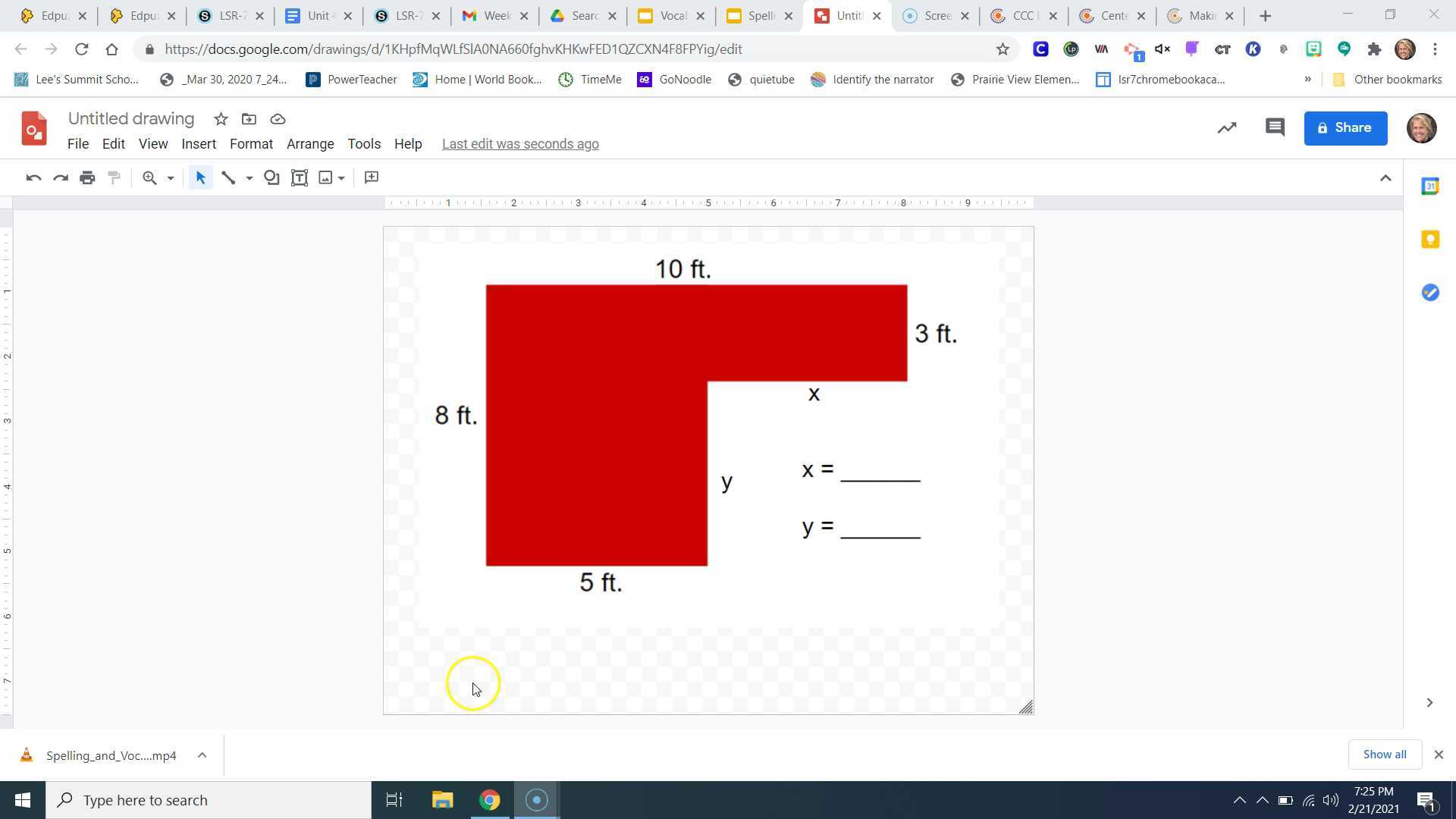Activate the paint format tool
This screenshot has width=1456, height=819.
tap(114, 177)
